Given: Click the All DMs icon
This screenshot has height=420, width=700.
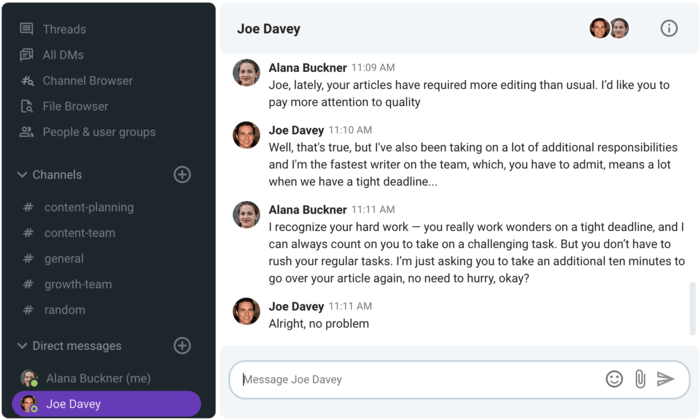Looking at the screenshot, I should [x=27, y=55].
